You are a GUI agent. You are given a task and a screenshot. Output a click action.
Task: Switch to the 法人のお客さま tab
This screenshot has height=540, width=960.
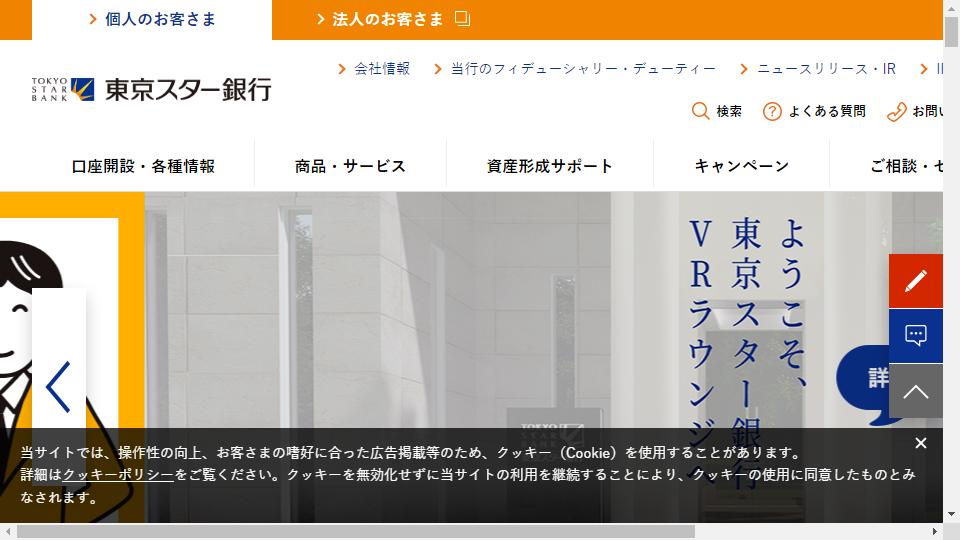392,20
